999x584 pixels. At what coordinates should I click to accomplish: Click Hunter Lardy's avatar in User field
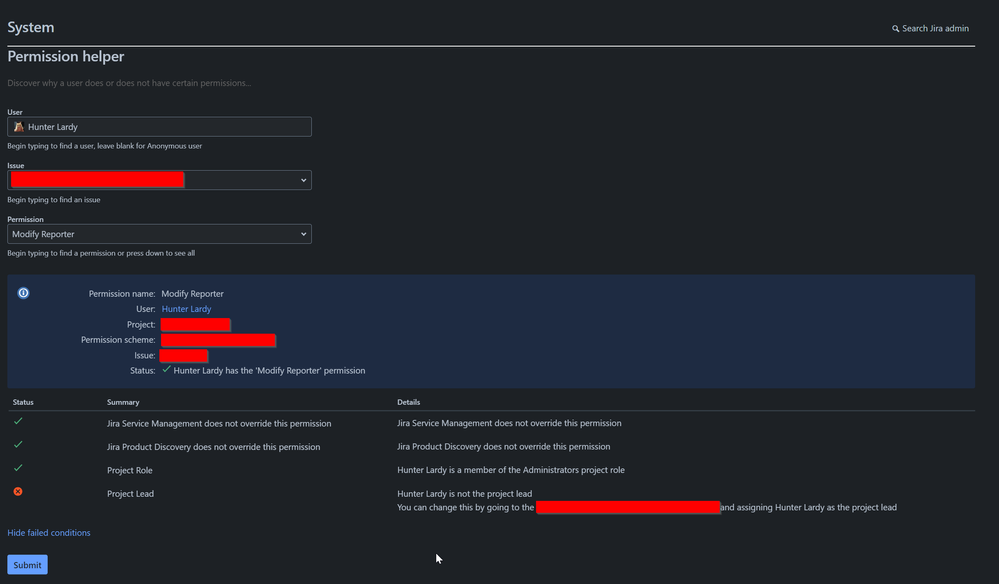(18, 127)
